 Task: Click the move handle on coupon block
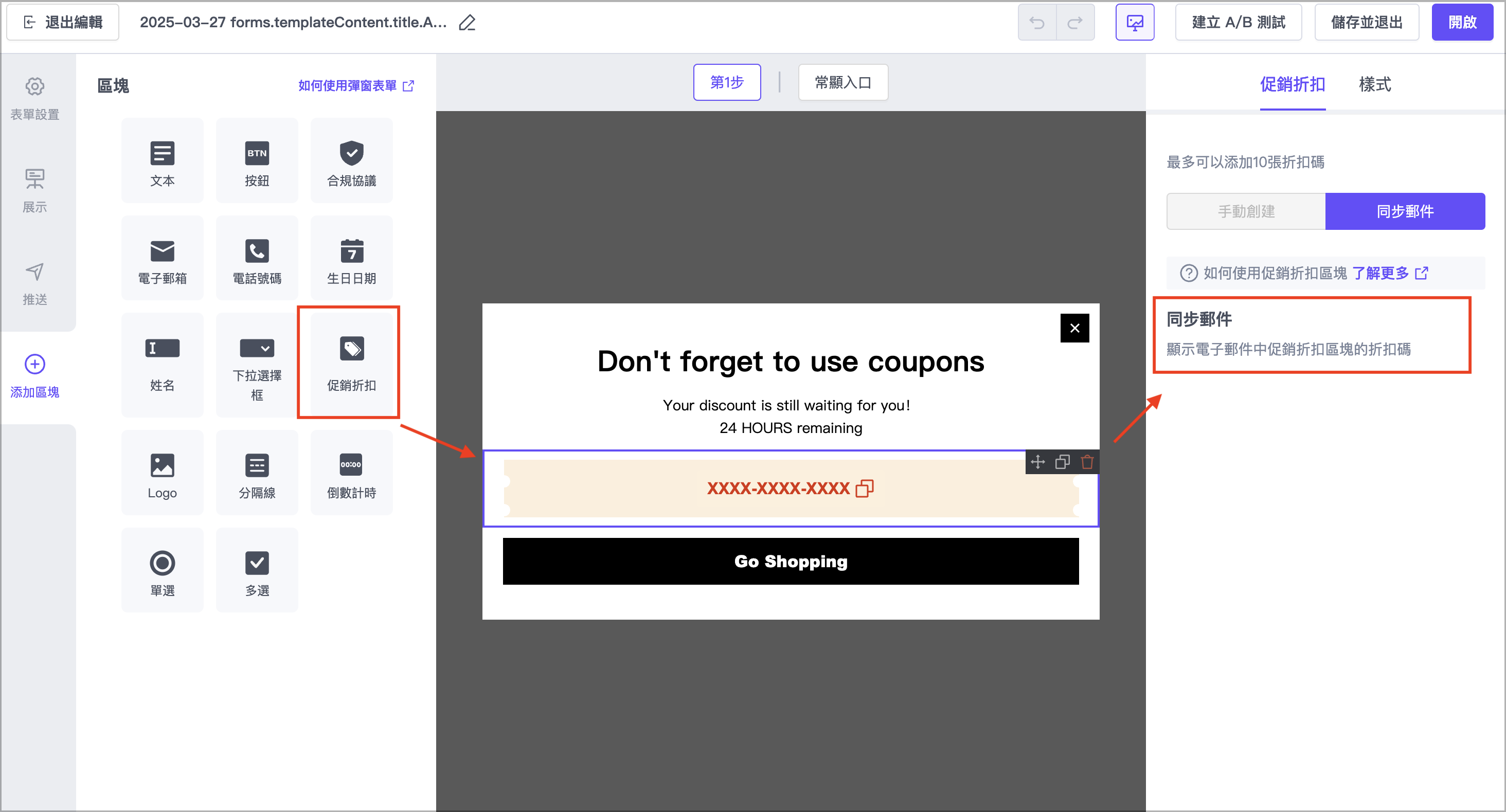pos(1038,462)
